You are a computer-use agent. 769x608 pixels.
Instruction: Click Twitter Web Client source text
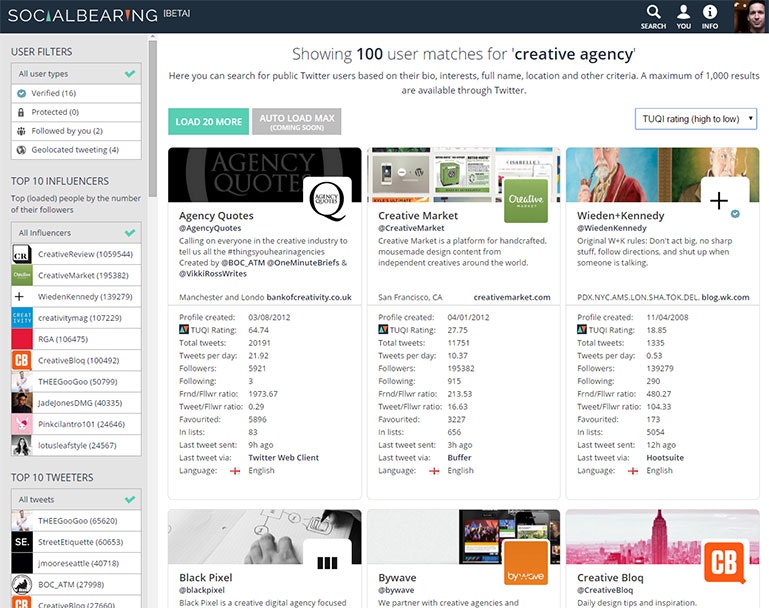coord(283,457)
